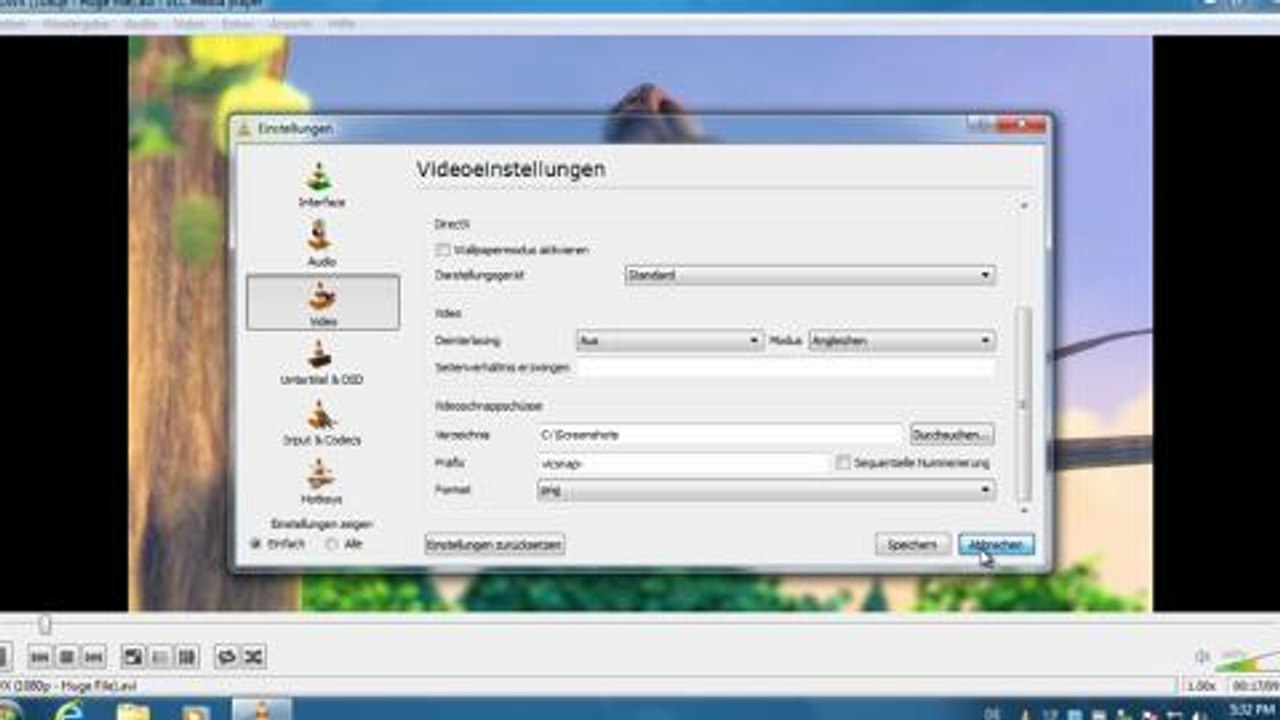Open Internet Explorer from taskbar

[69, 712]
